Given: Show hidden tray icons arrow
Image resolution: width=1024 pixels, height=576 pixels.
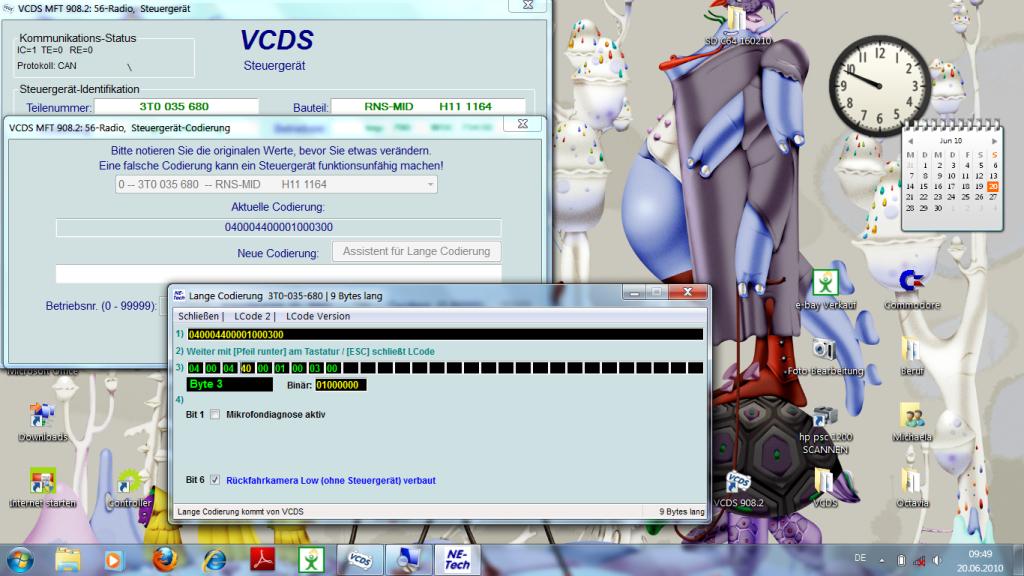Looking at the screenshot, I should tap(882, 560).
